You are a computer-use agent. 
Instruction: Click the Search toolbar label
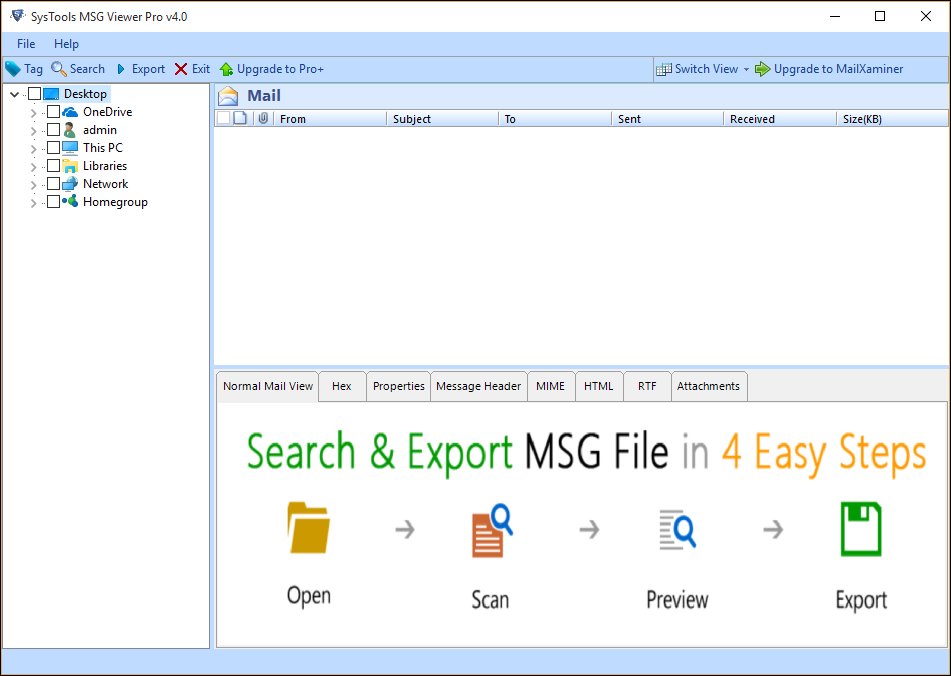[87, 69]
